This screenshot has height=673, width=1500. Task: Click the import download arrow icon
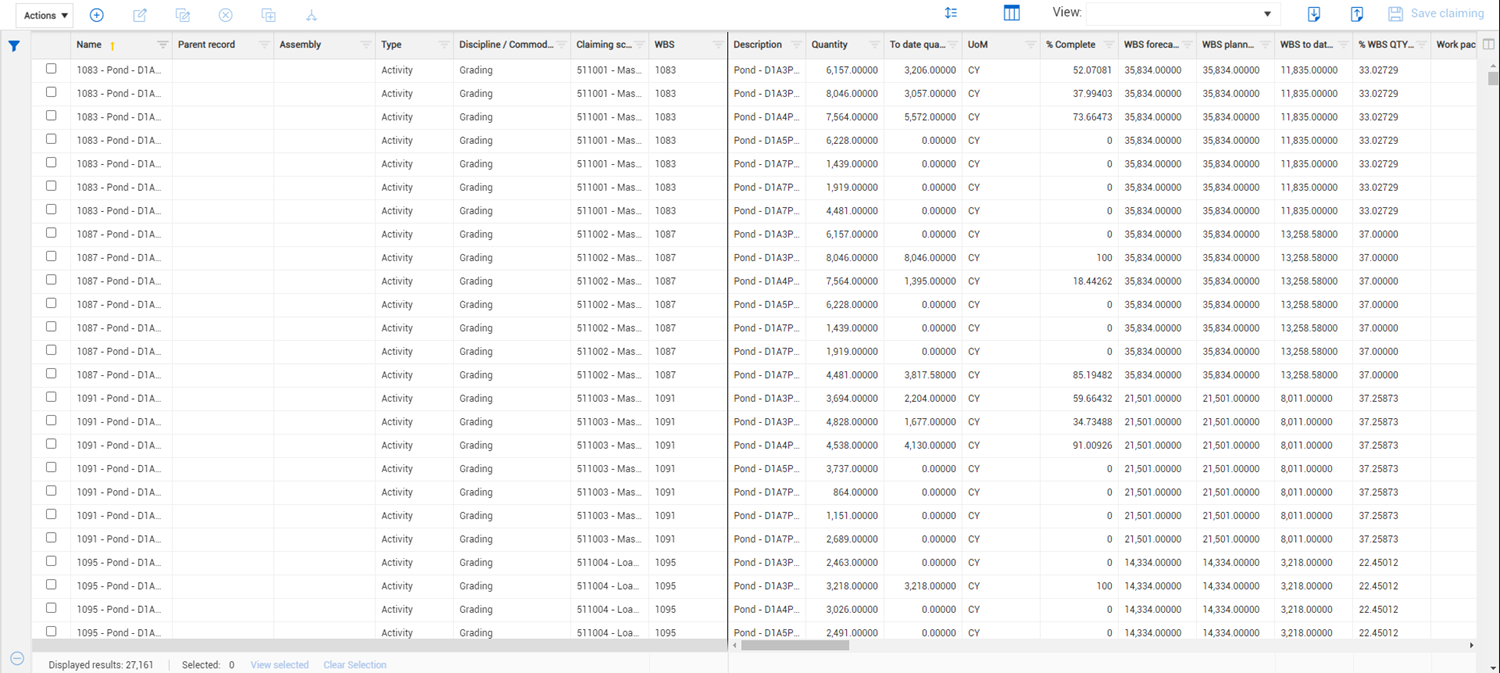[1314, 14]
